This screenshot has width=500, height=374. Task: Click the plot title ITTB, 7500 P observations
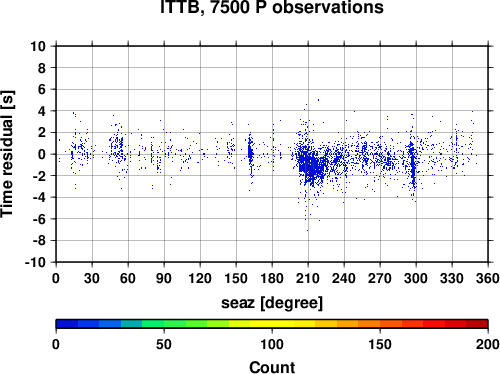(272, 7)
